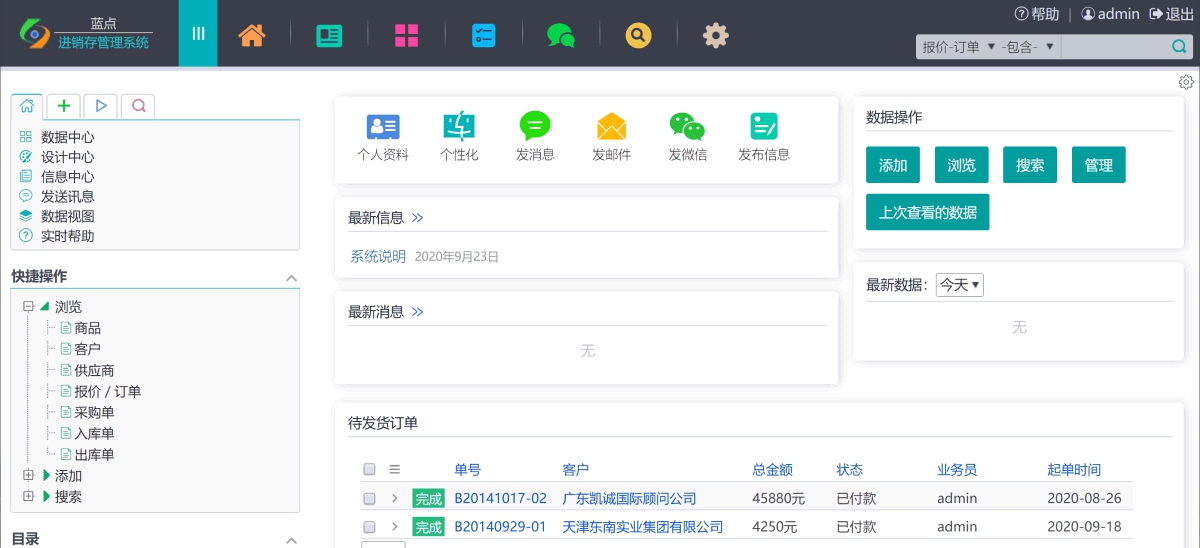This screenshot has height=548, width=1200.
Task: Open the settings gear in top bar
Action: [716, 35]
